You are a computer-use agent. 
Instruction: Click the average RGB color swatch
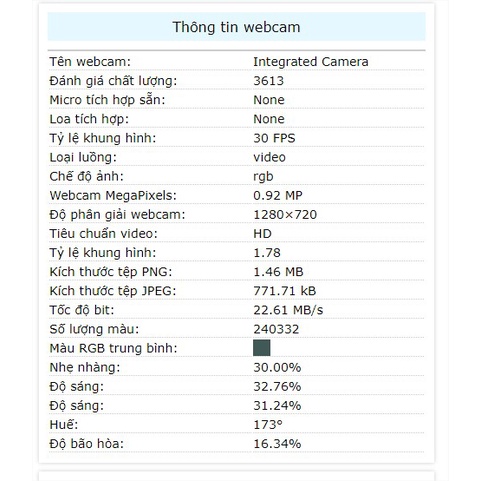tap(262, 348)
